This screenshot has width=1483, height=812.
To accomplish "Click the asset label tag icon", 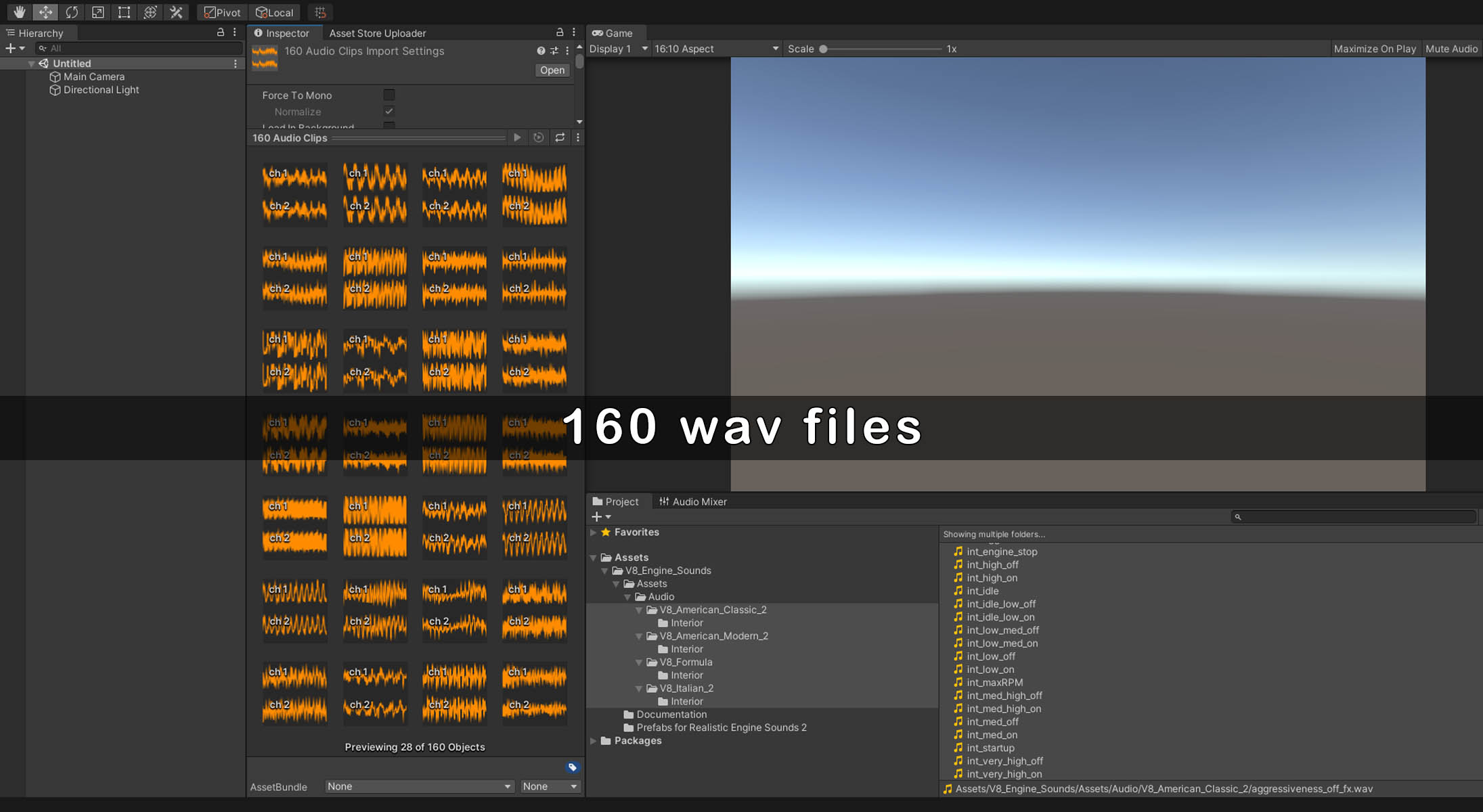I will (x=573, y=767).
